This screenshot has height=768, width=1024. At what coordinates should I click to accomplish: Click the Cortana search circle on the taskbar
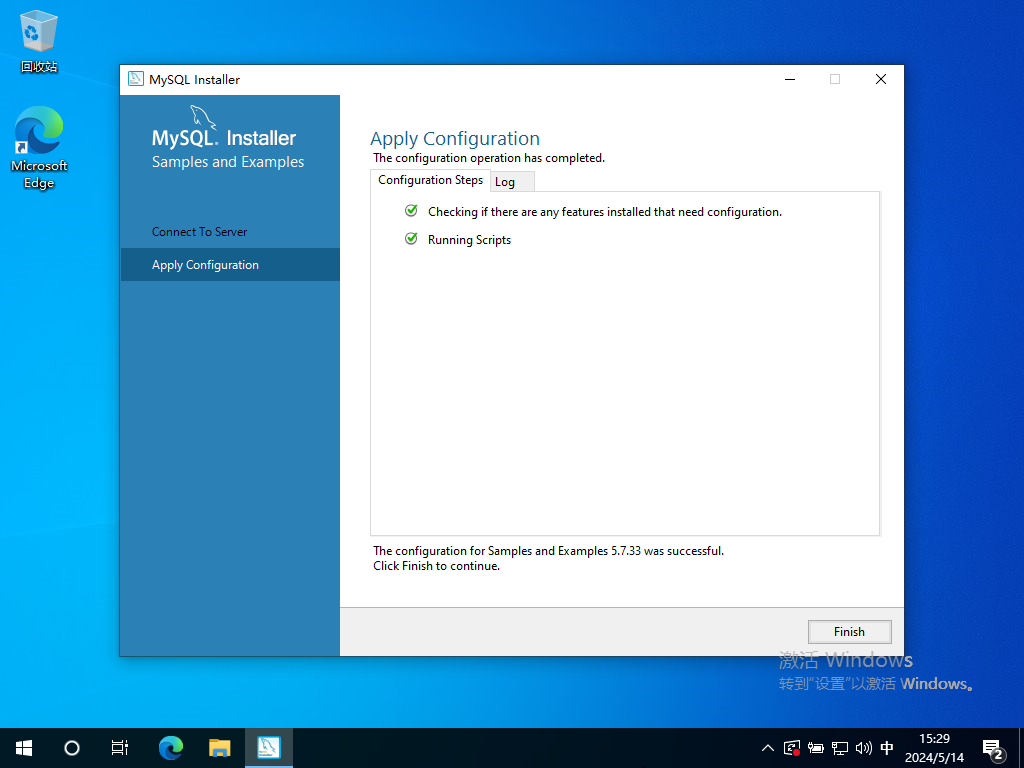pyautogui.click(x=72, y=747)
